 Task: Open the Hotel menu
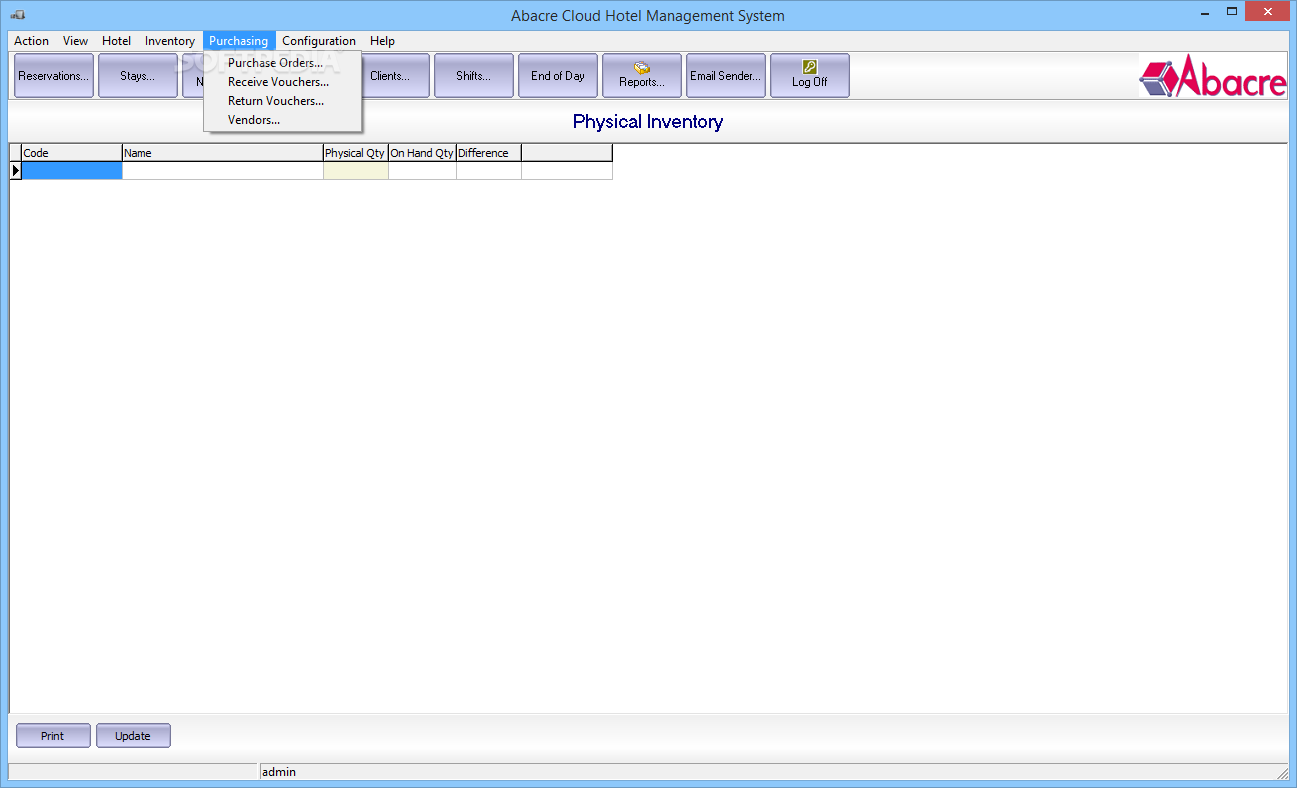click(116, 41)
